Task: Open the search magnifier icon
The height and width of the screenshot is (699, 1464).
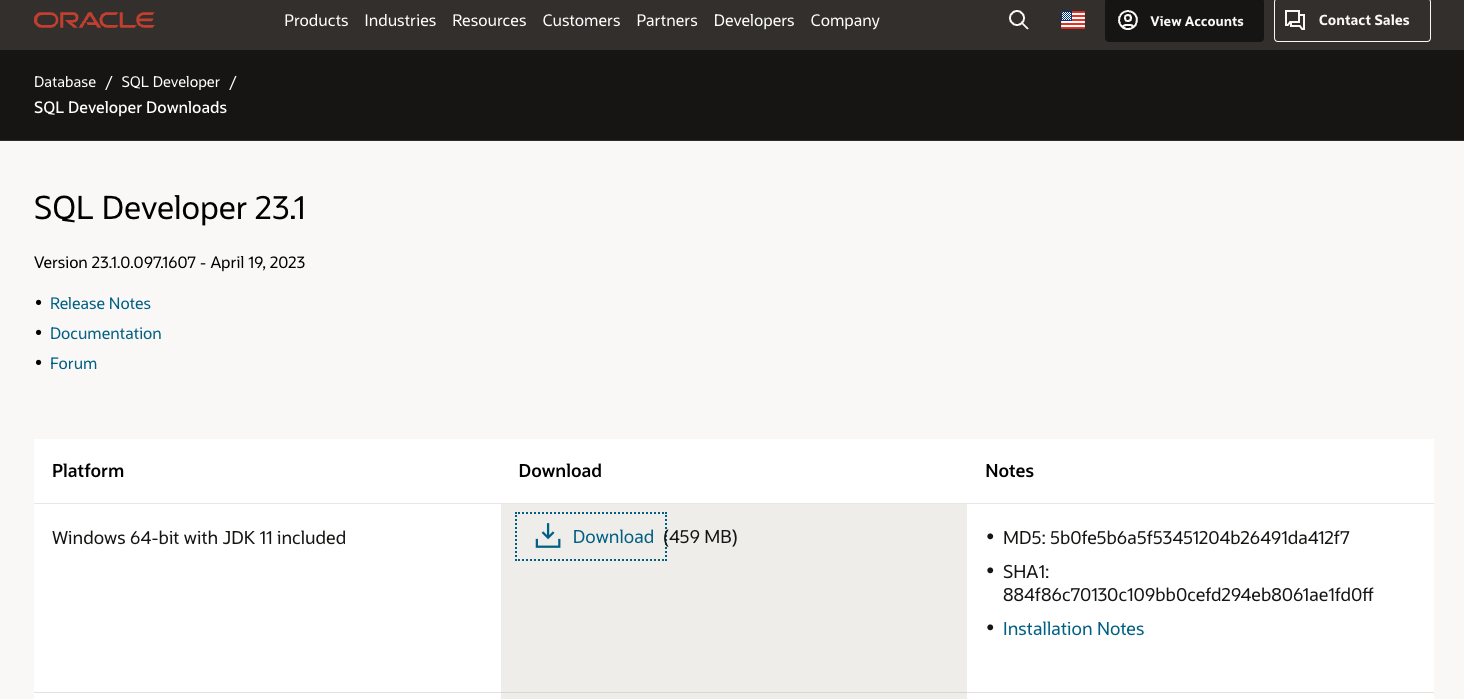Action: click(1018, 20)
